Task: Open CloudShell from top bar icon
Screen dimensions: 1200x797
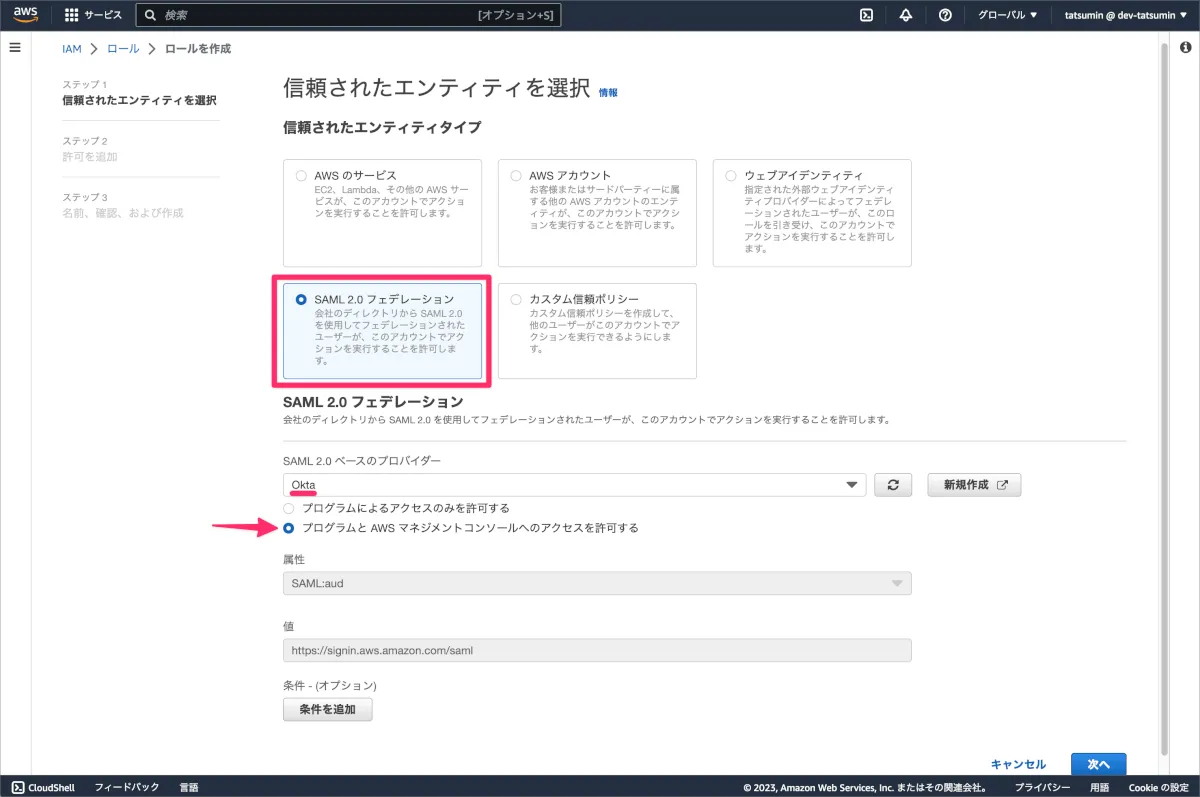Action: pos(867,15)
